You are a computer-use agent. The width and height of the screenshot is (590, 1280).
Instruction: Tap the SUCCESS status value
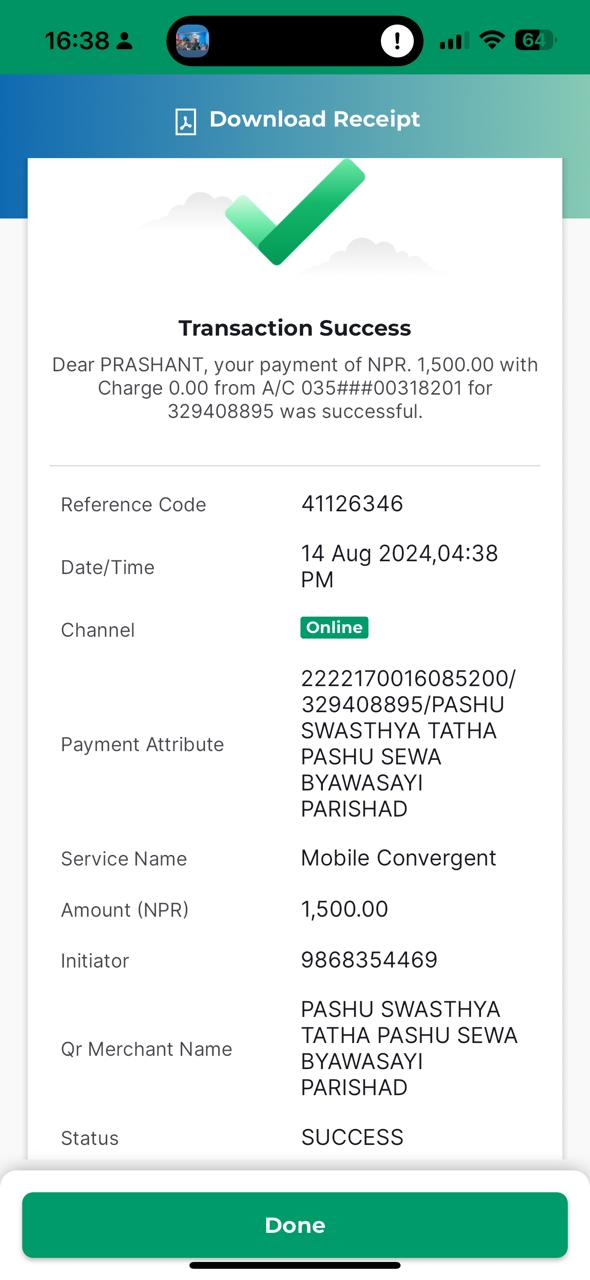coord(352,1137)
